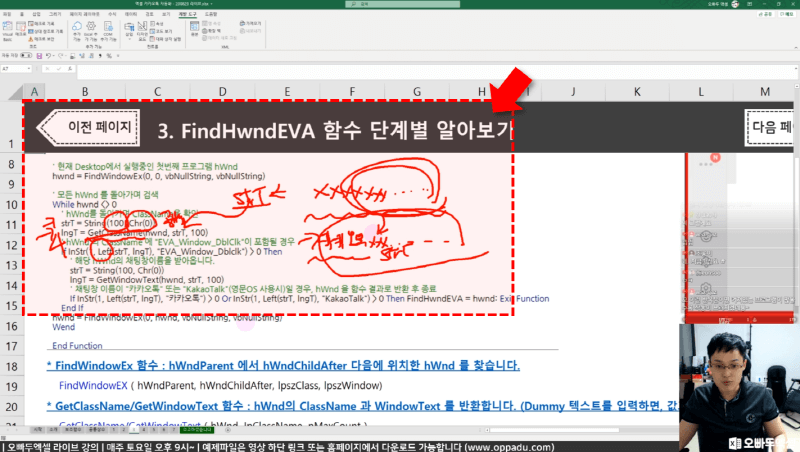Open the Visual Basic editor

pyautogui.click(x=8, y=32)
